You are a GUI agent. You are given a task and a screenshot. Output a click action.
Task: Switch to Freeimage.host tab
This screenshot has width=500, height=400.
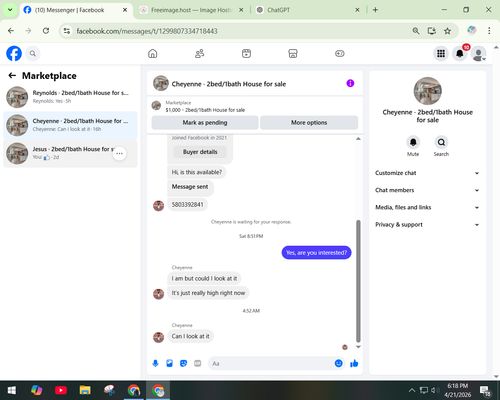[191, 10]
